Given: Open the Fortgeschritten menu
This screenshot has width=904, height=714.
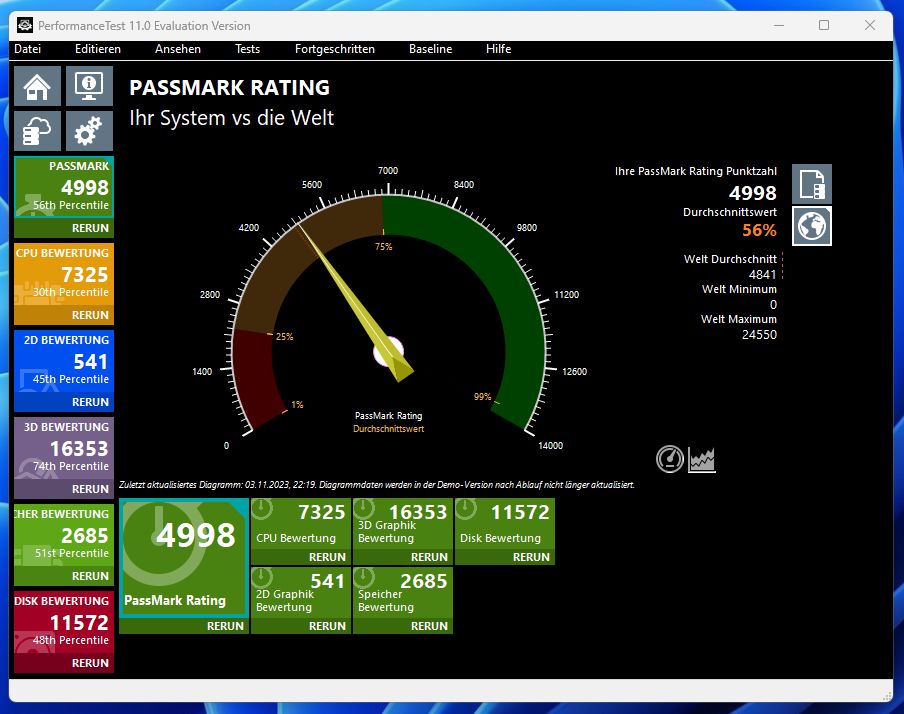Looking at the screenshot, I should [335, 49].
